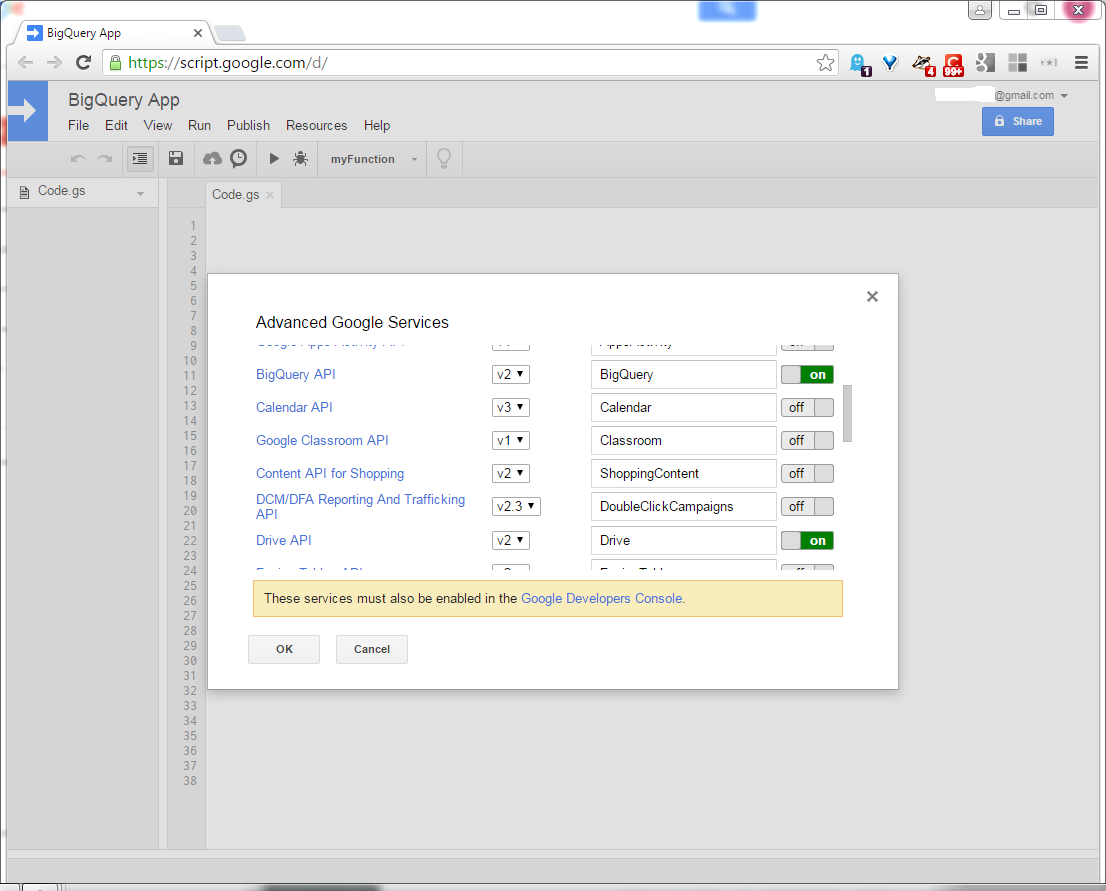This screenshot has height=891, width=1106.
Task: Bookmark page with the star icon
Action: point(825,63)
